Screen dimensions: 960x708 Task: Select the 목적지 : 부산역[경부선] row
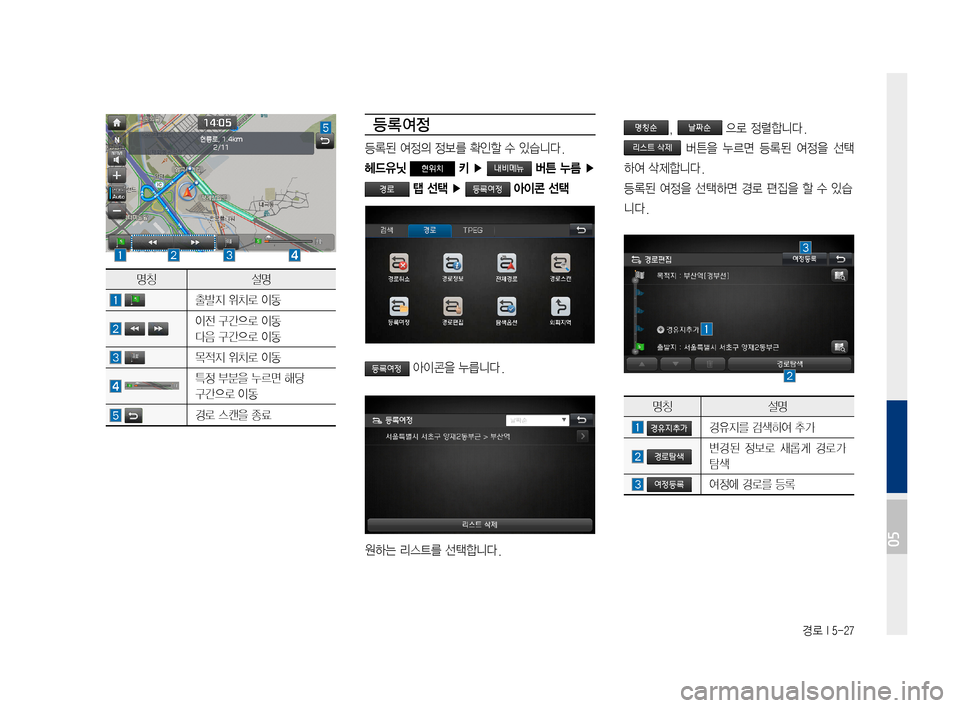[738, 276]
